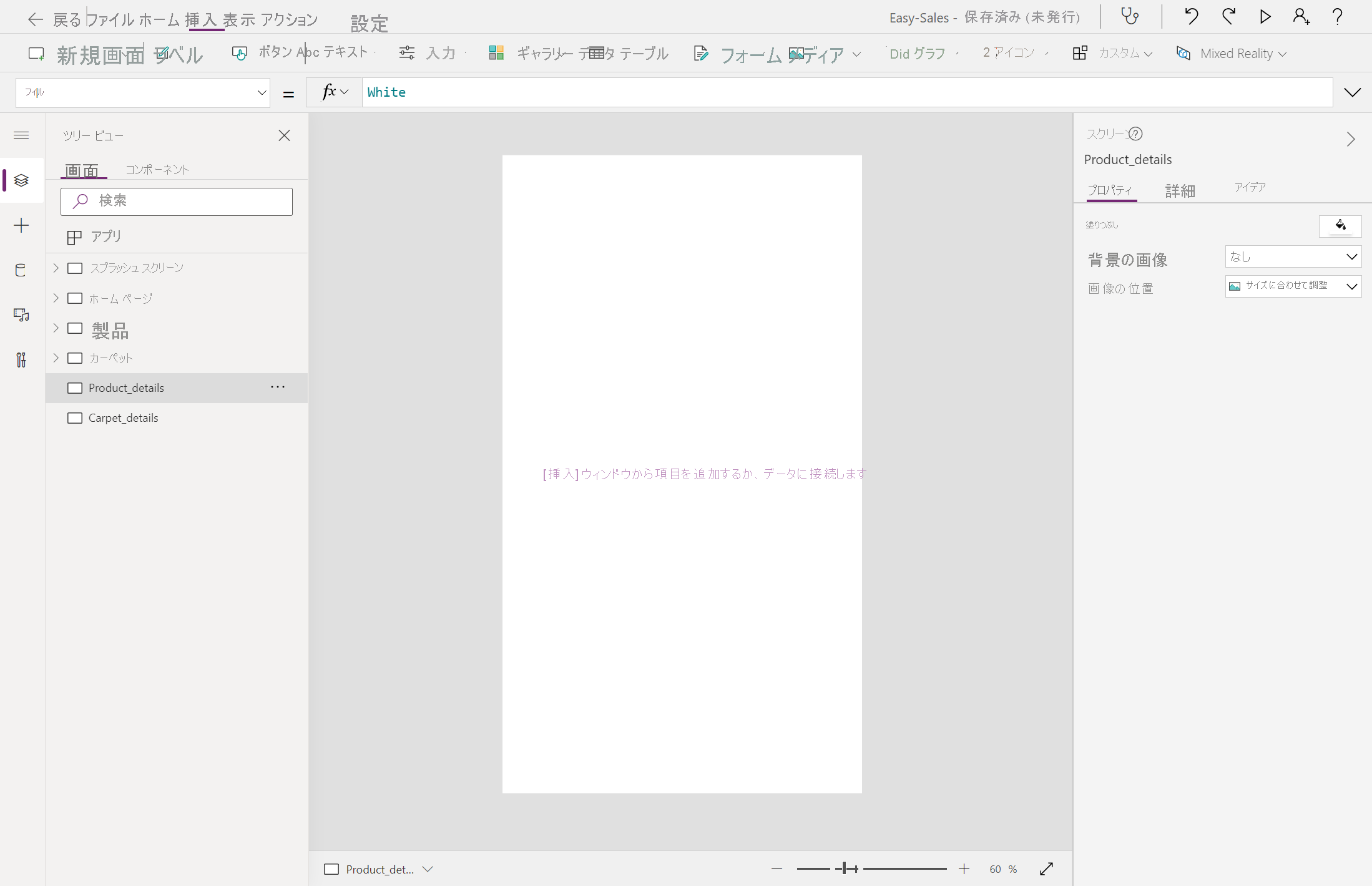This screenshot has height=886, width=1372.
Task: Expand the formula bar chevron
Action: tap(1352, 92)
